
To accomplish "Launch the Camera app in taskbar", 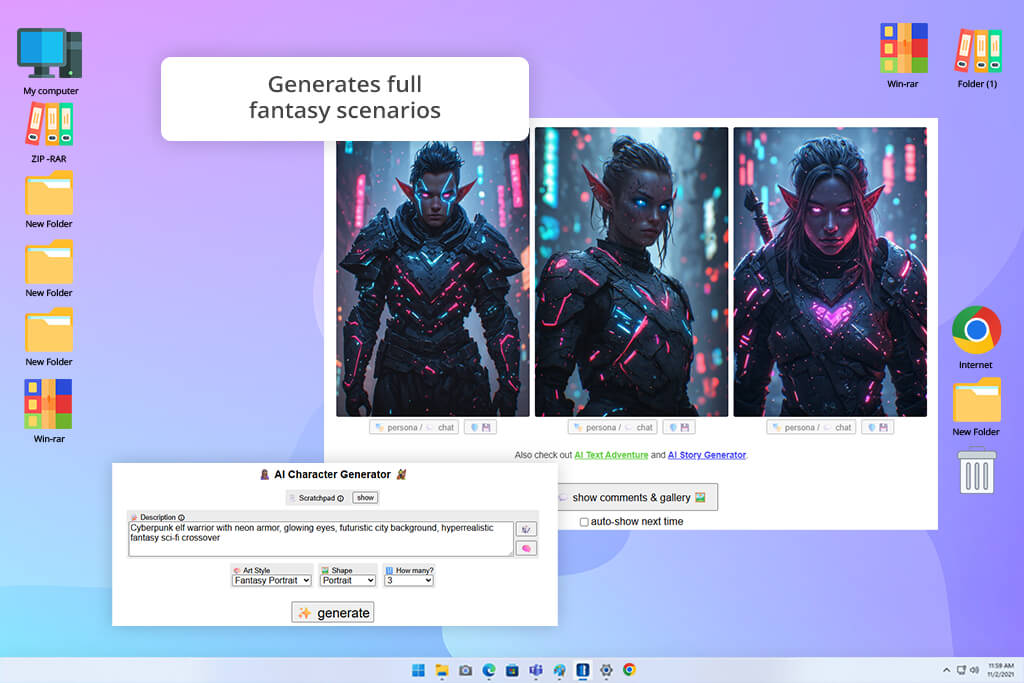I will (x=465, y=670).
